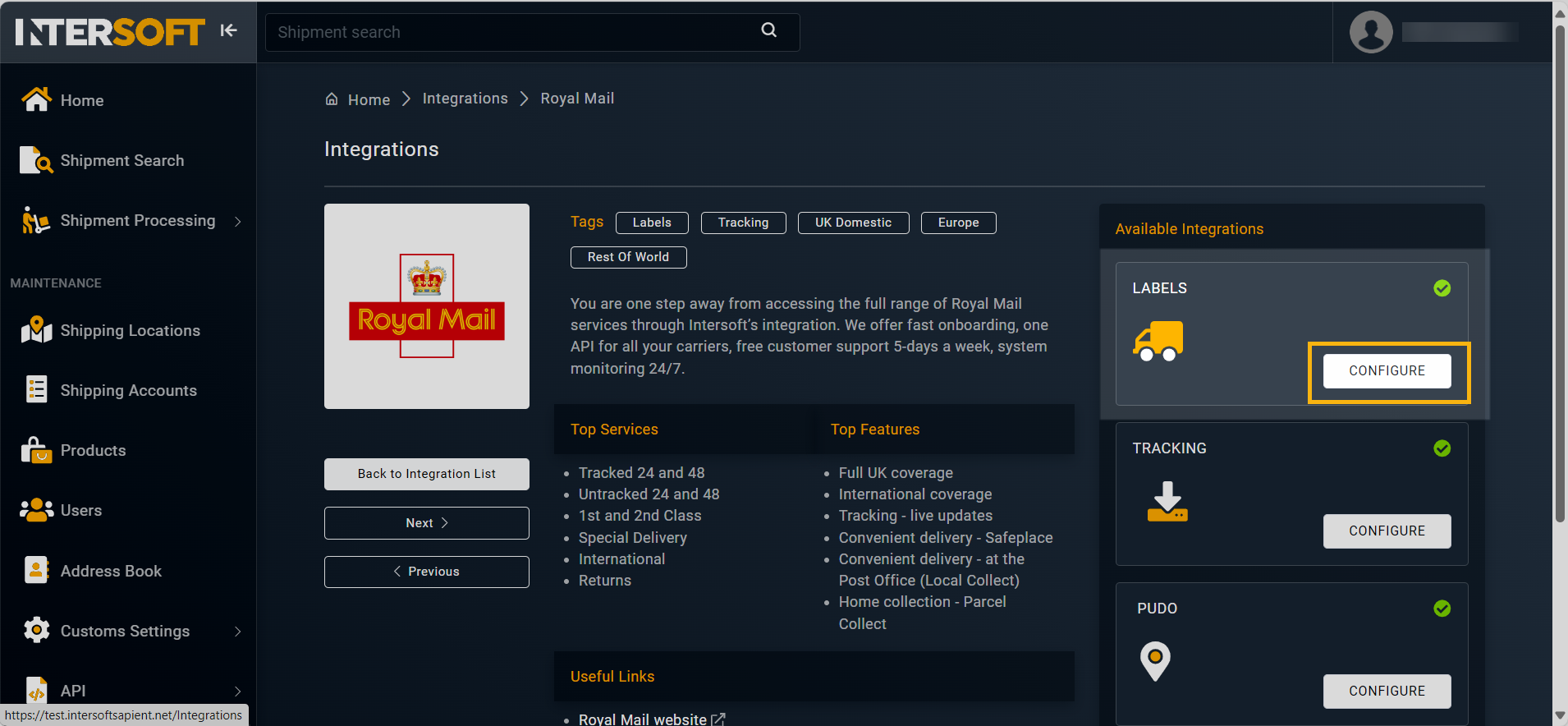
Task: Click the green check on Labels card
Action: 1442,288
